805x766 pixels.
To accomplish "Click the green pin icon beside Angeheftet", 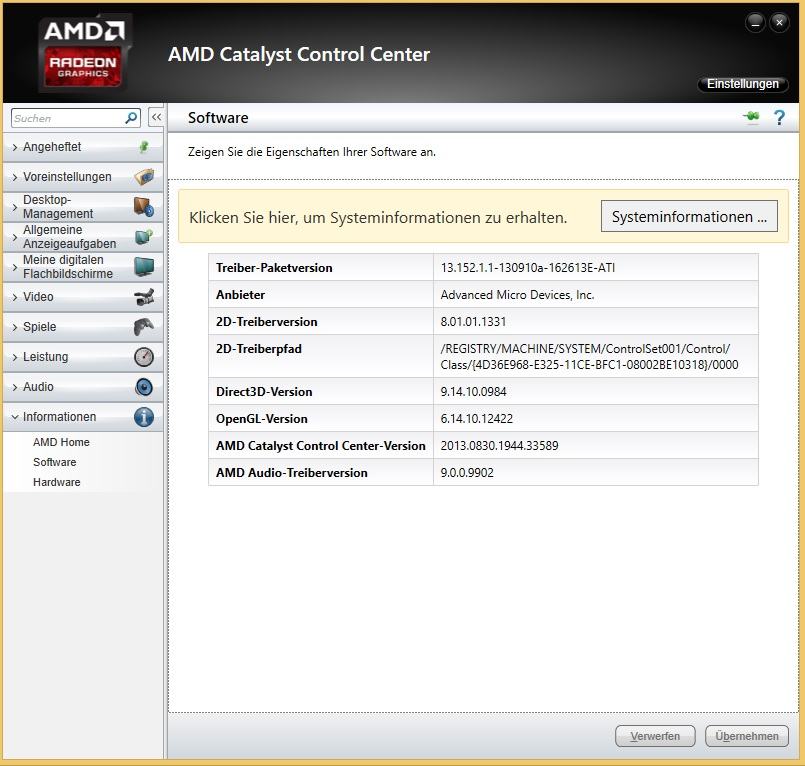I will tap(144, 147).
